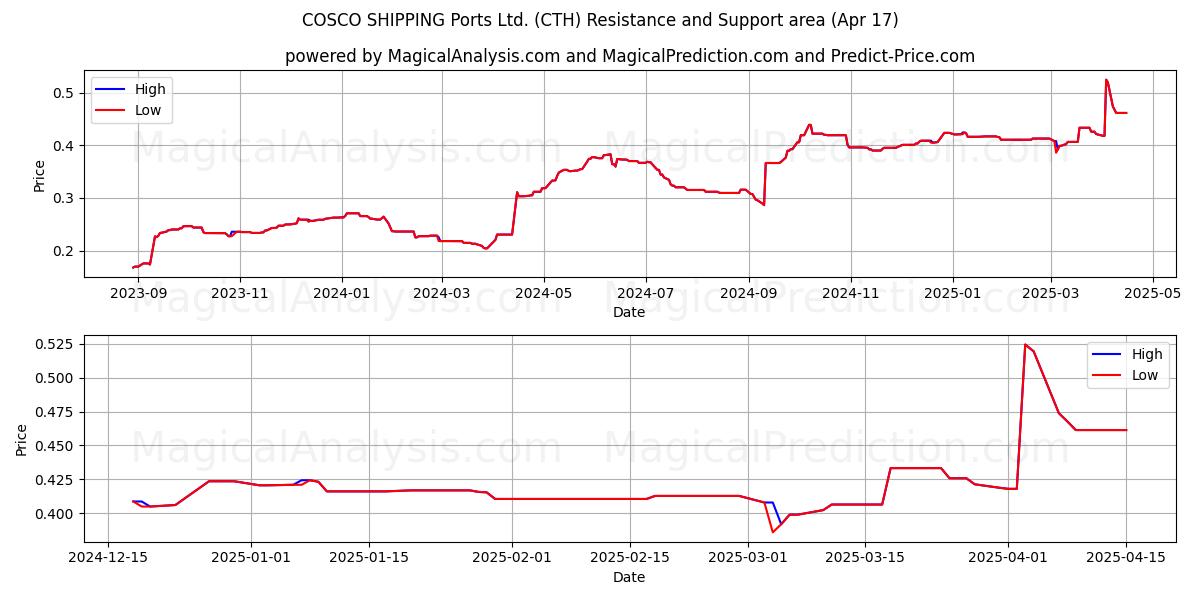1200x600 pixels.
Task: Click the 'powered by MagicalAnalysis.com' subtitle
Action: click(630, 56)
